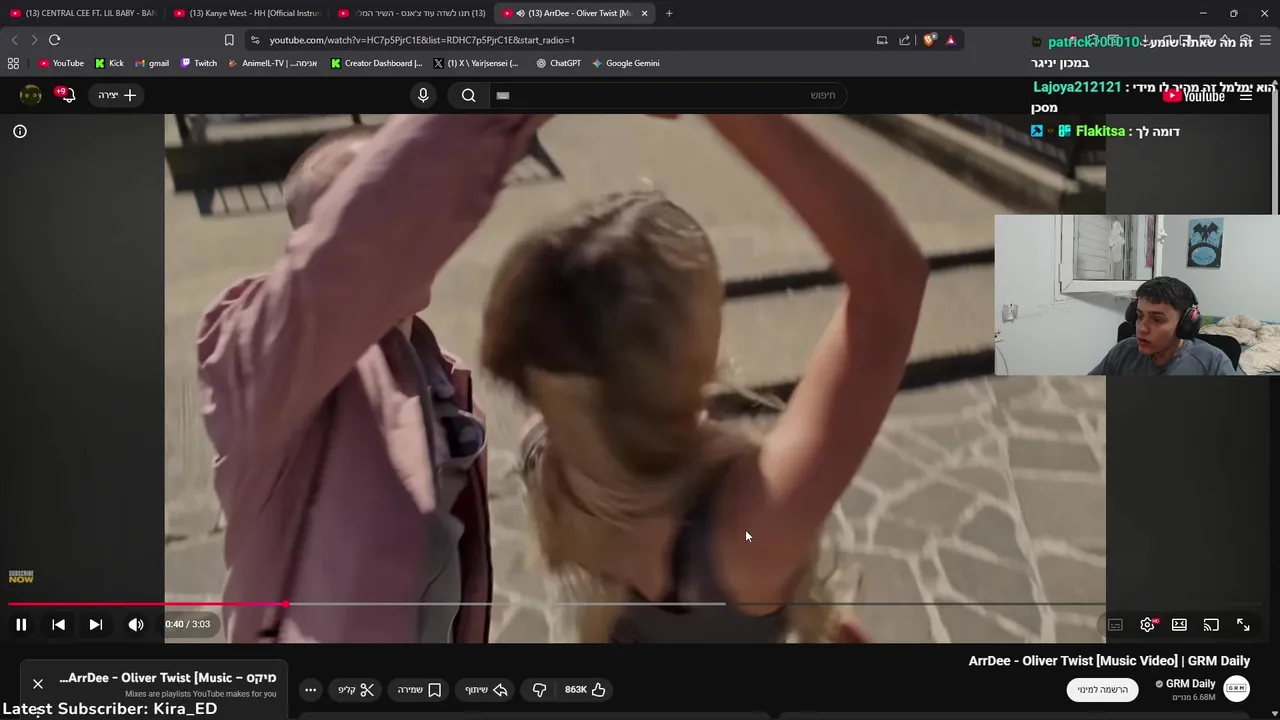Open the browser apps grid icon
The height and width of the screenshot is (720, 1280).
[x=13, y=63]
